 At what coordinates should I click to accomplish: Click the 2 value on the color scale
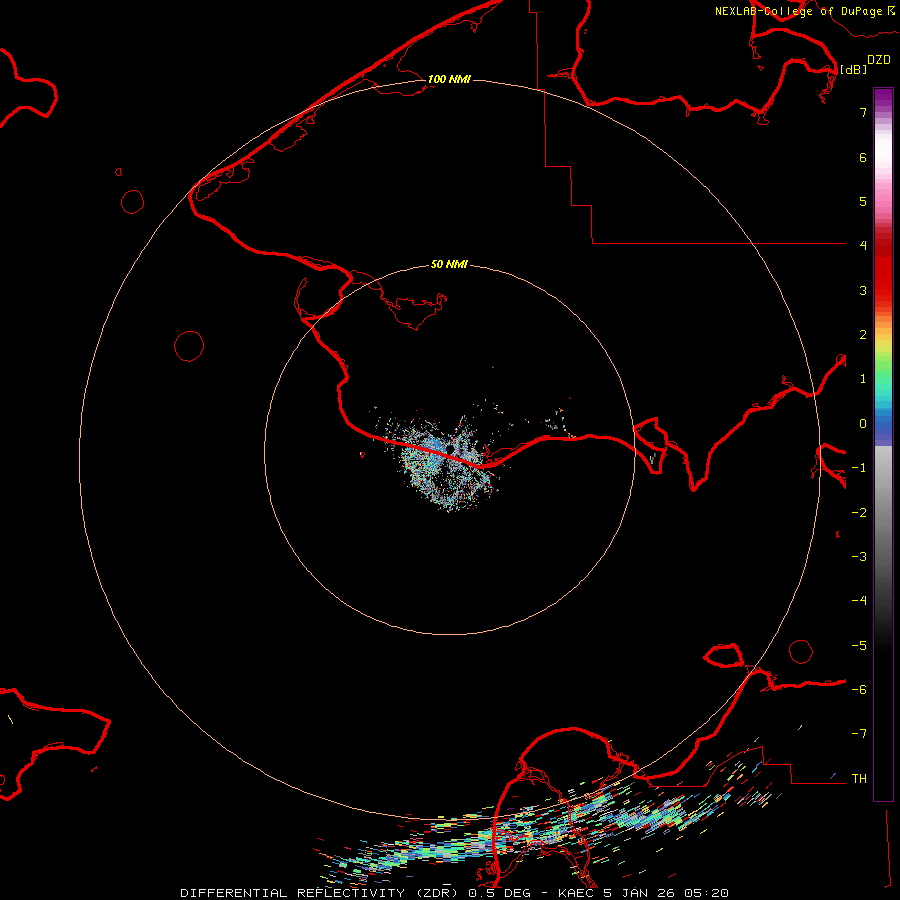tap(863, 335)
